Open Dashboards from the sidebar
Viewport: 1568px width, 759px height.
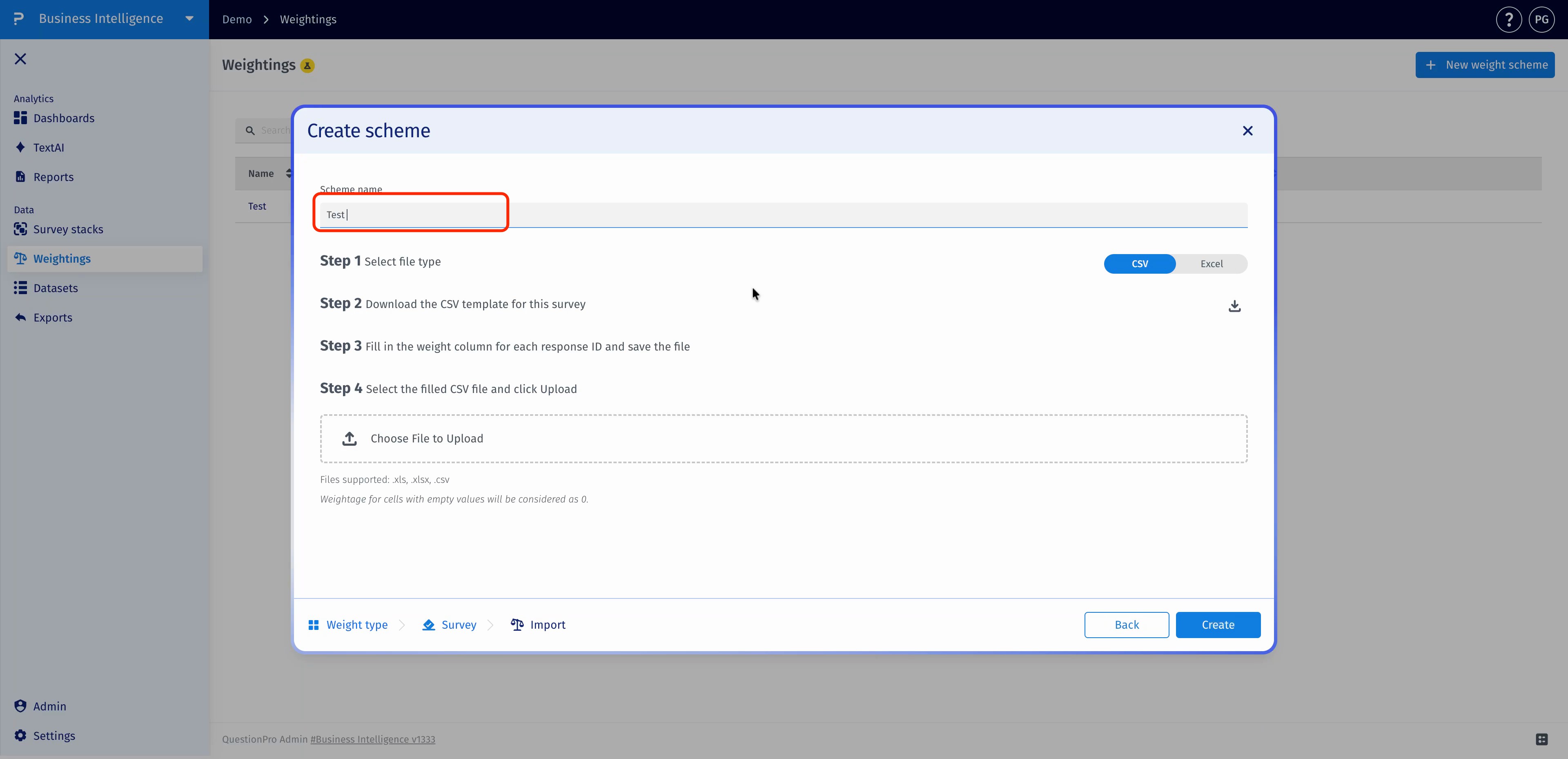[64, 118]
